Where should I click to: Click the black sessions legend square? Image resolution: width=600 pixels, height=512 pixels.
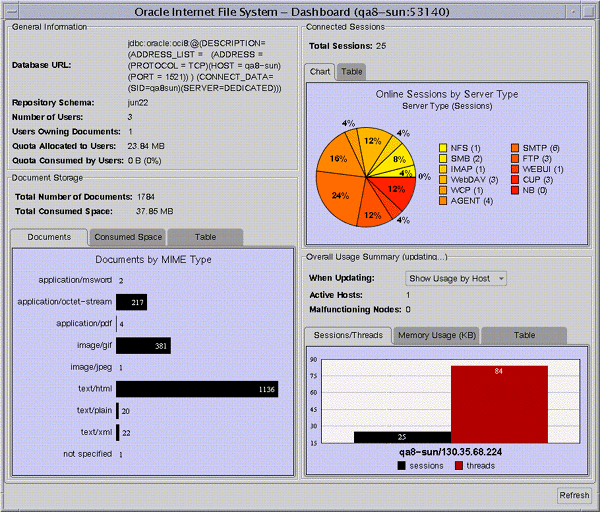401,466
